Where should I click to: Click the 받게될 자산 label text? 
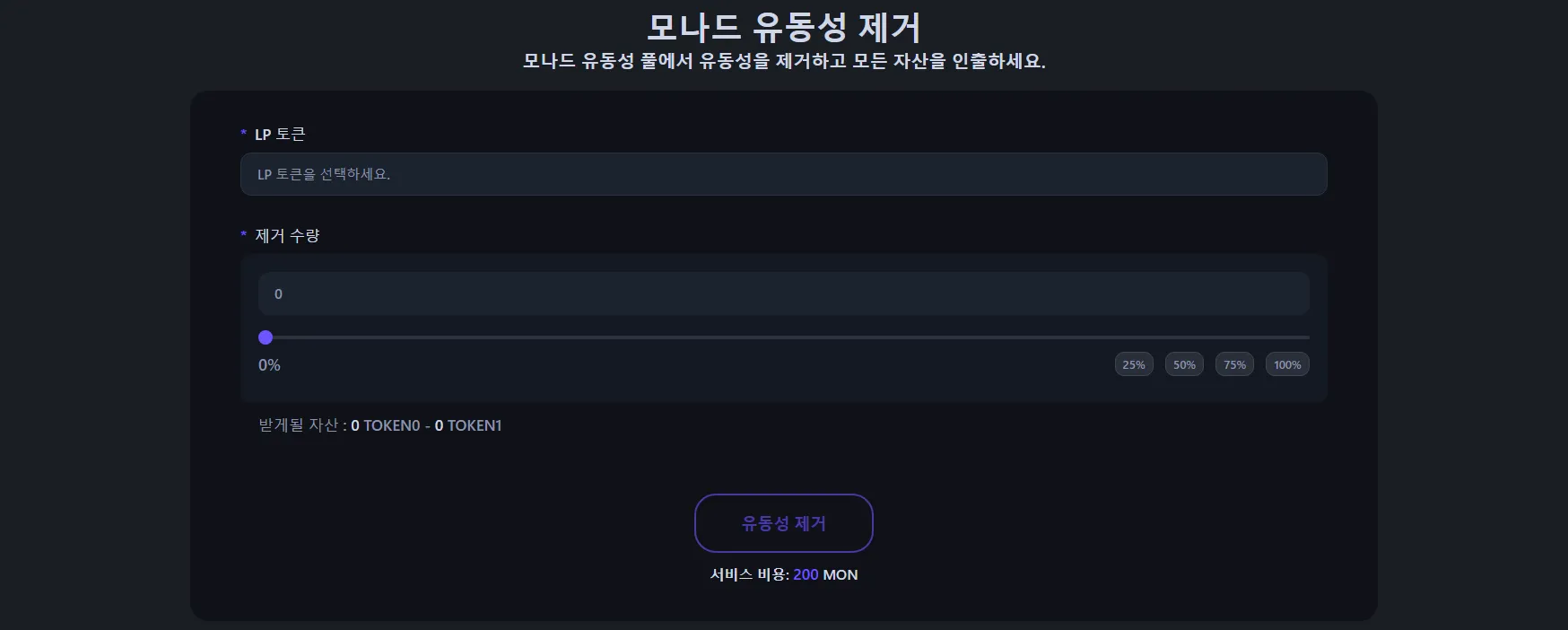299,425
